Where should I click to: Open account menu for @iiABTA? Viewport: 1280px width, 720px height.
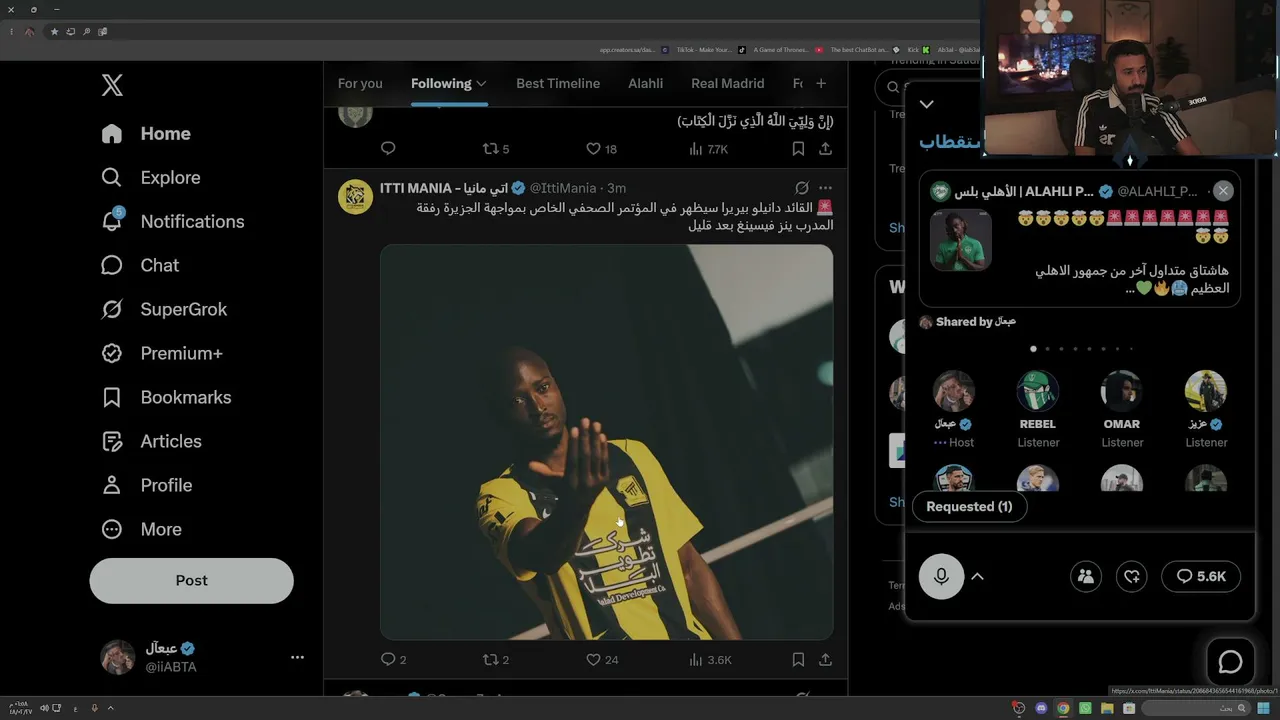[297, 657]
